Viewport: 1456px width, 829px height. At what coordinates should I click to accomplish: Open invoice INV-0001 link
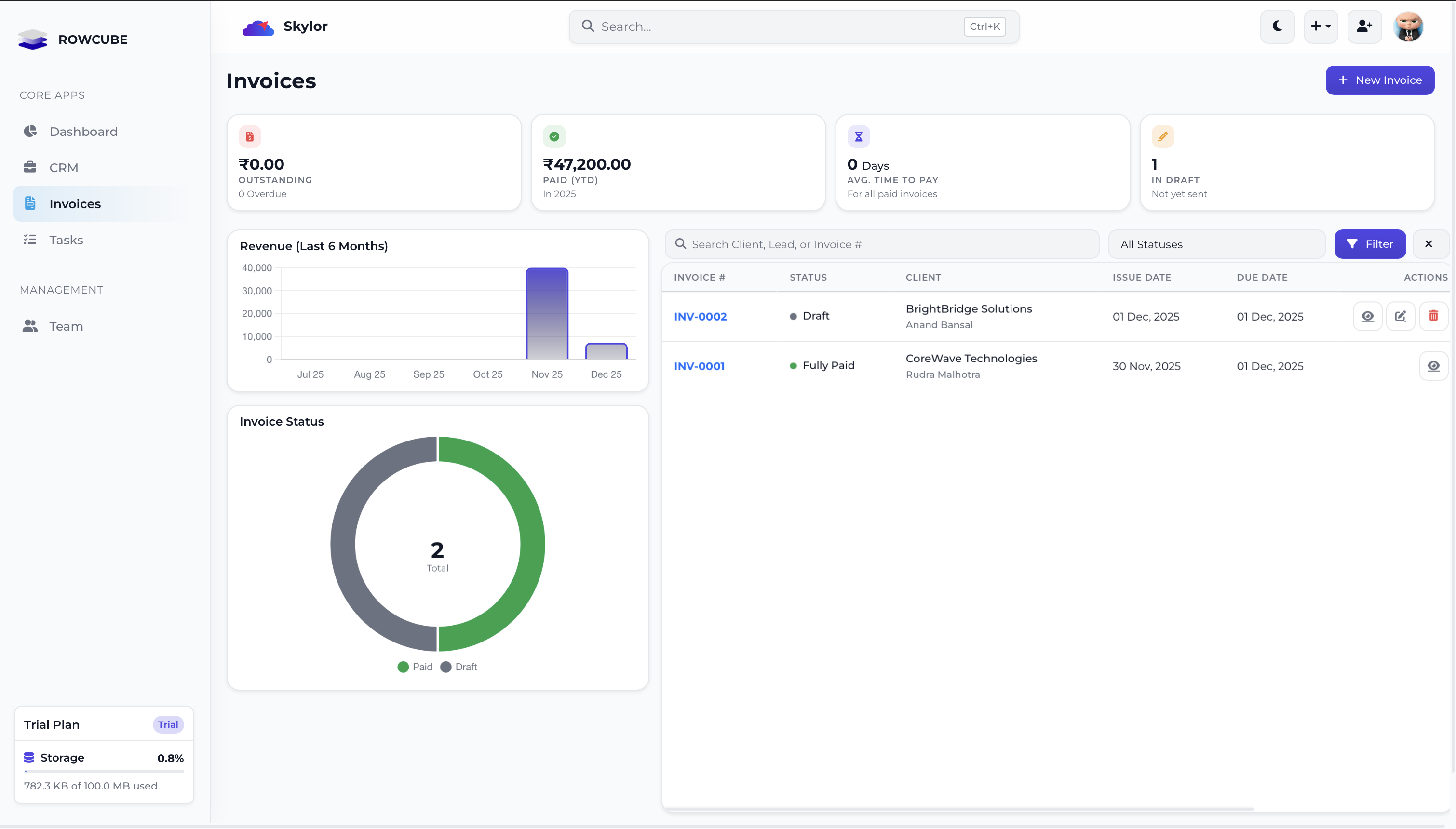click(699, 366)
